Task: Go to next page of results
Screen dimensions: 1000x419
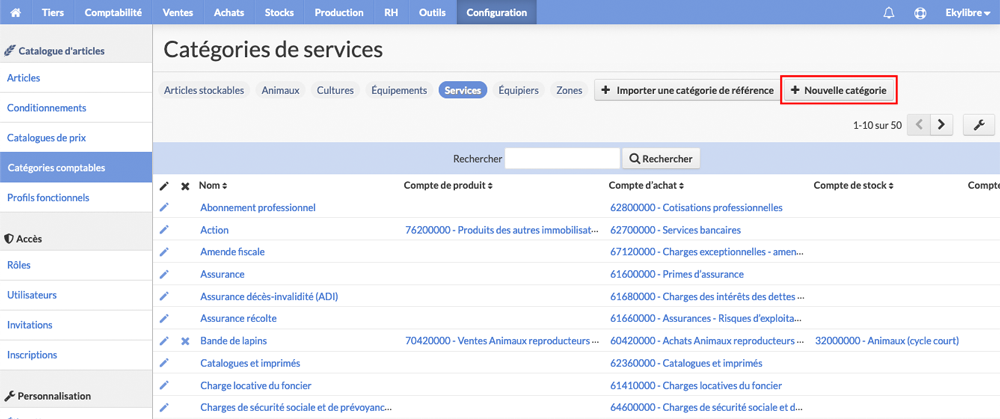Action: 941,125
